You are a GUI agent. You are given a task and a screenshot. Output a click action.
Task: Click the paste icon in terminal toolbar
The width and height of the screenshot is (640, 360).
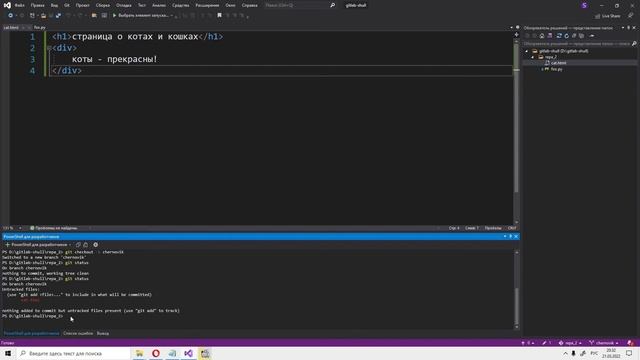tap(86, 245)
